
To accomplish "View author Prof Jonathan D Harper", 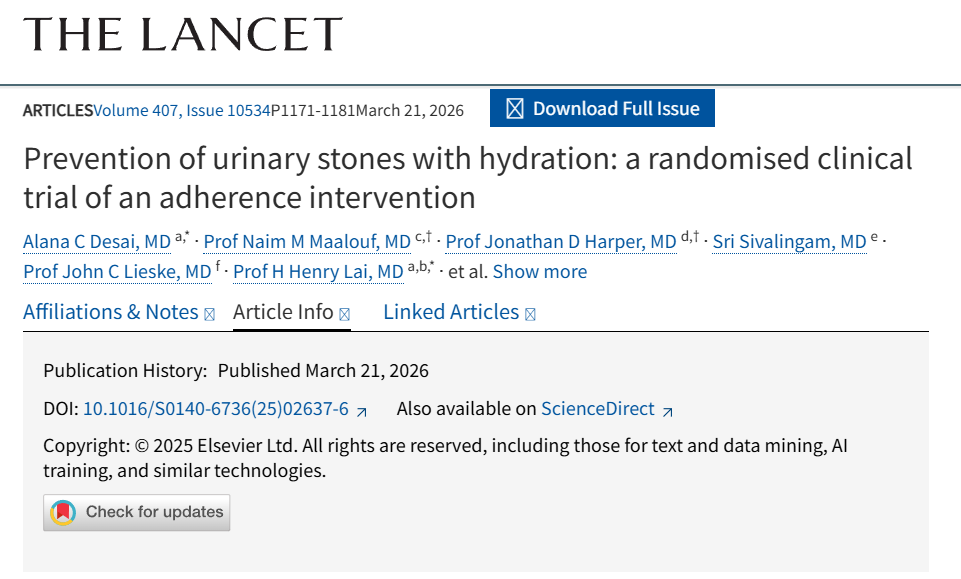I will 561,242.
